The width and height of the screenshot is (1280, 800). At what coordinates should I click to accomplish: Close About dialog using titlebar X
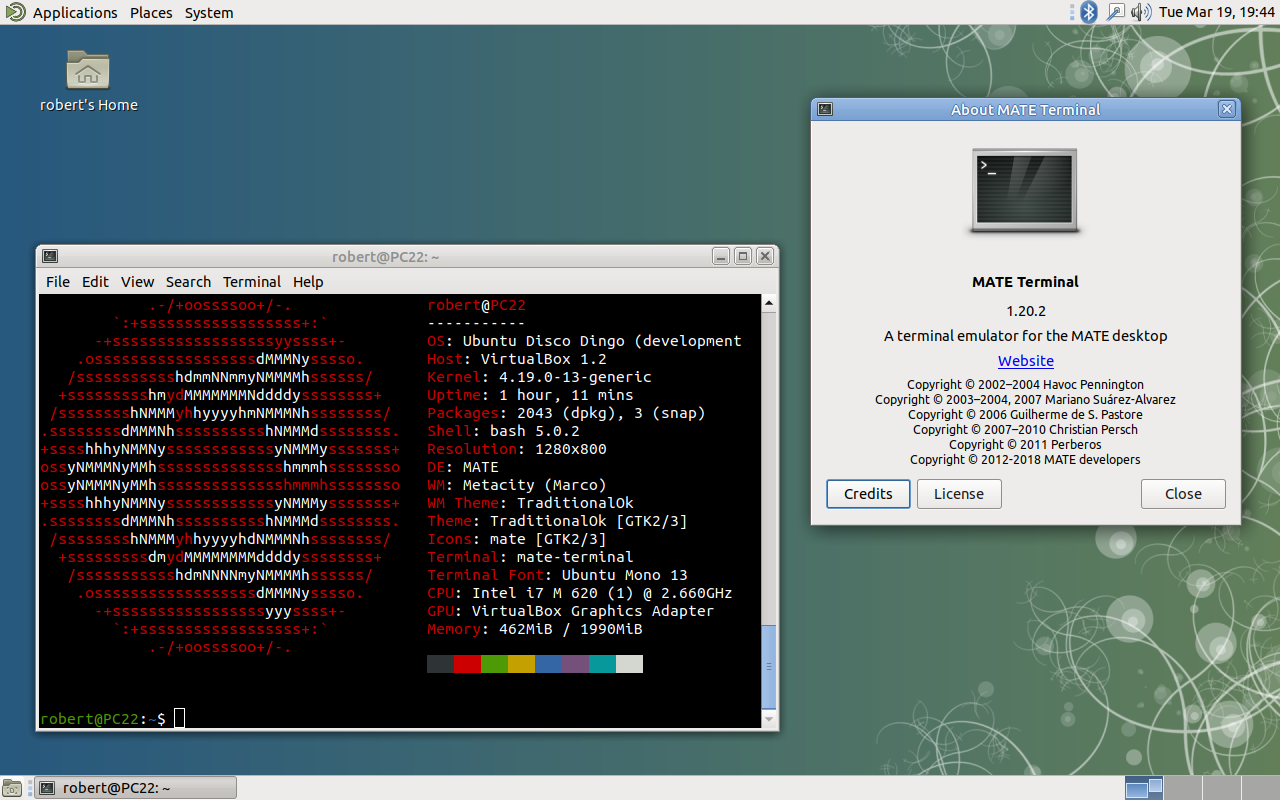(1227, 110)
